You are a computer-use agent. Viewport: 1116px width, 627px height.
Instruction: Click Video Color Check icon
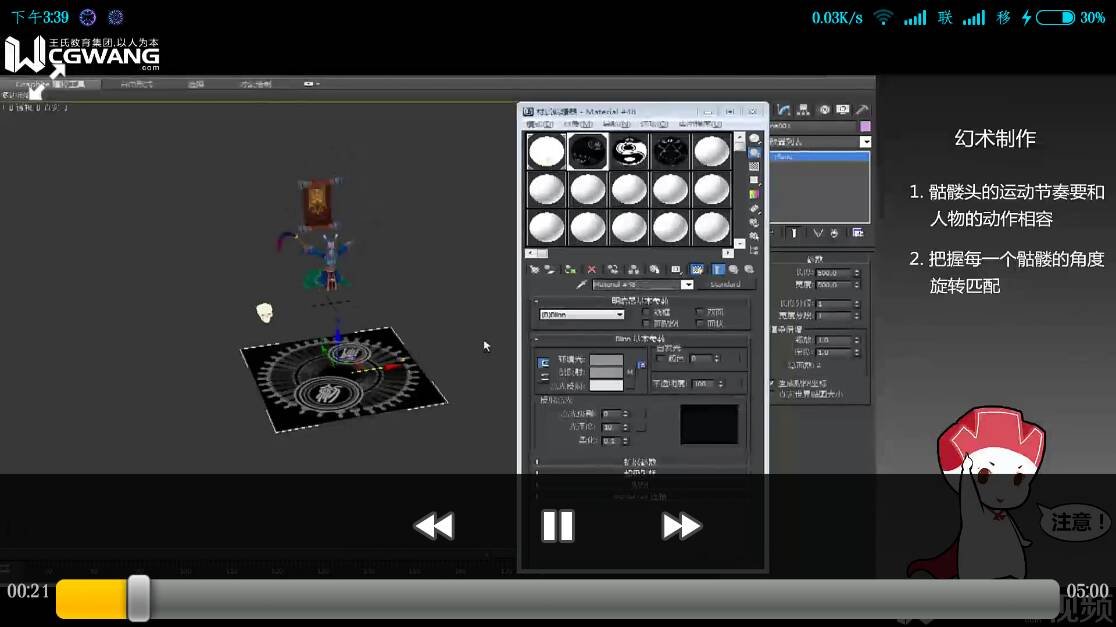click(754, 194)
